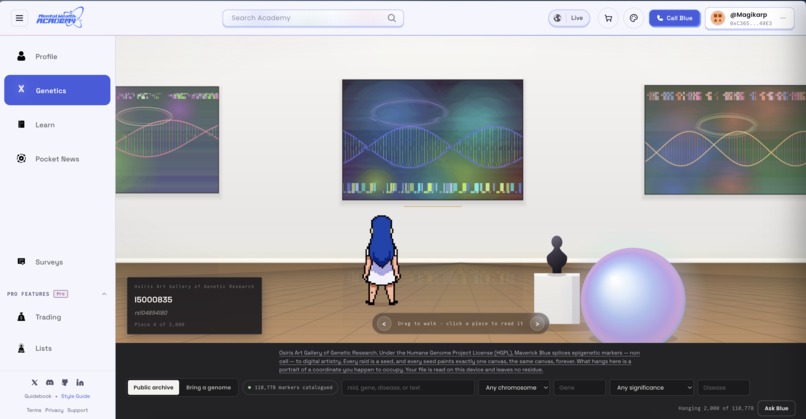The width and height of the screenshot is (806, 419).
Task: Open the shopping cart
Action: [x=608, y=18]
